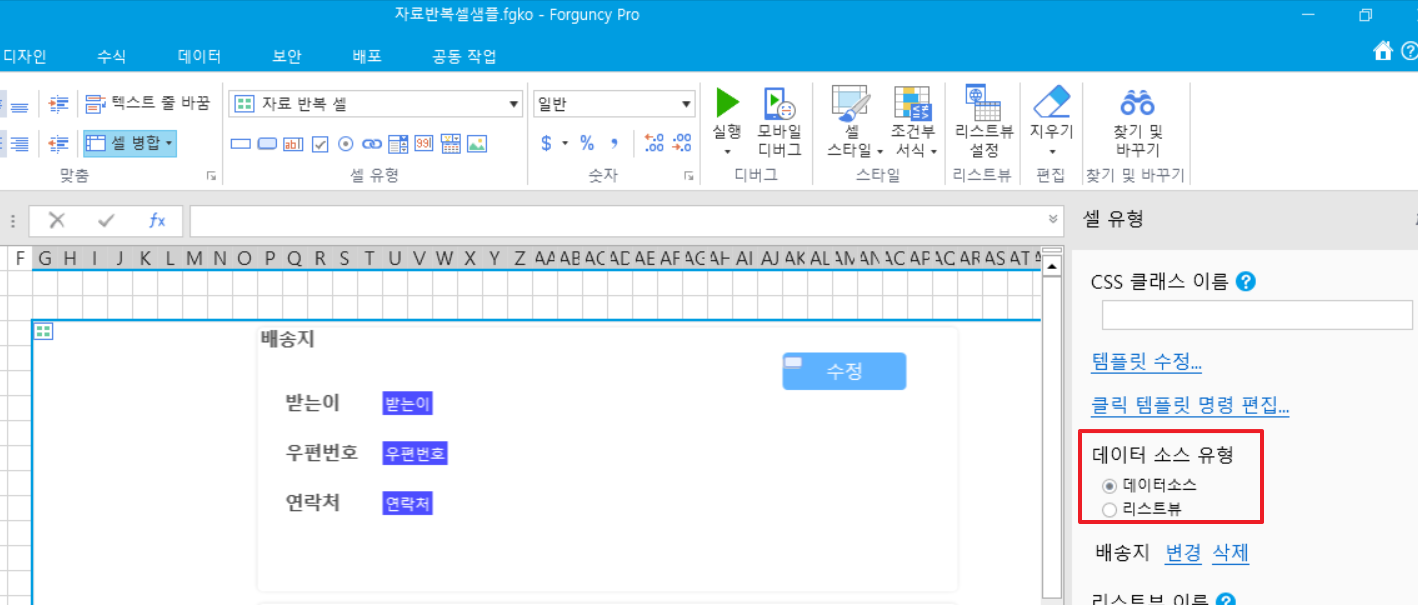Select the hyperlink cell type icon
Viewport: 1418px width, 605px height.
[x=372, y=144]
